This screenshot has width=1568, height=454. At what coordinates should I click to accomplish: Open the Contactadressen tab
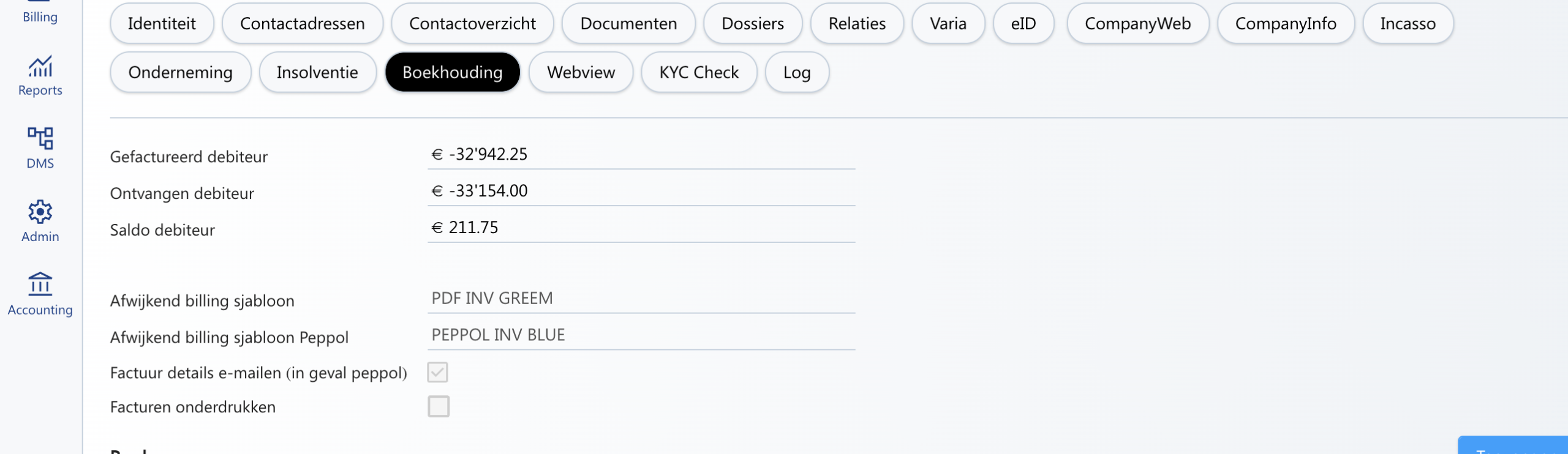click(x=302, y=23)
